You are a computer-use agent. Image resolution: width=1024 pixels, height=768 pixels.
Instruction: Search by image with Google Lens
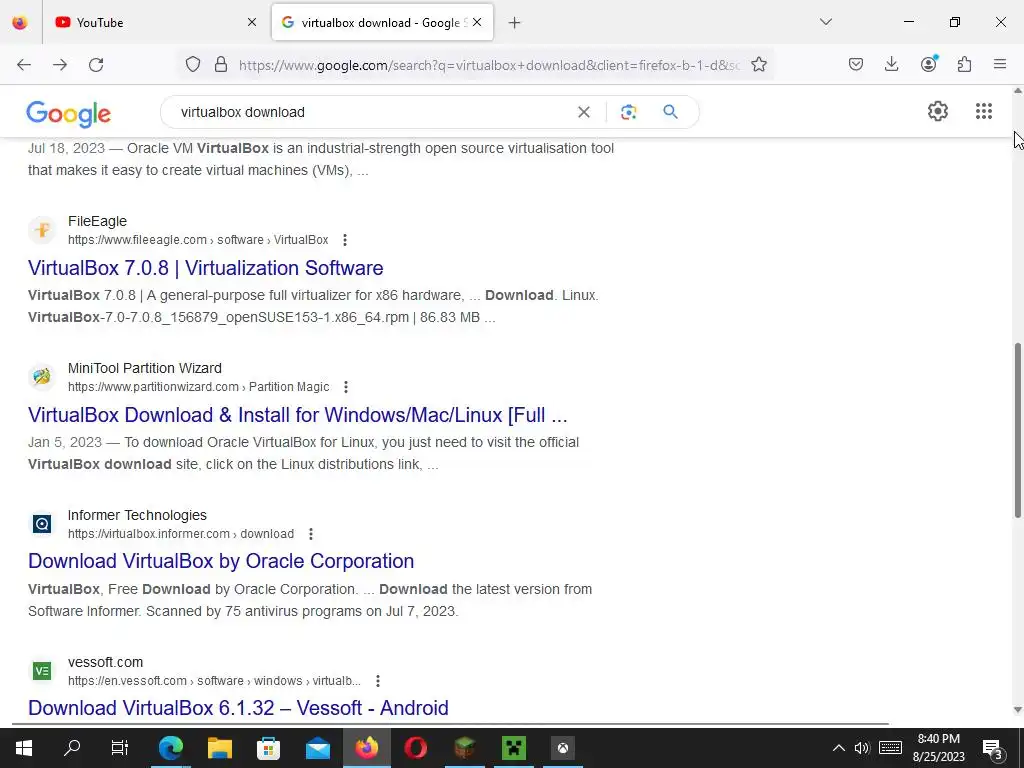628,112
